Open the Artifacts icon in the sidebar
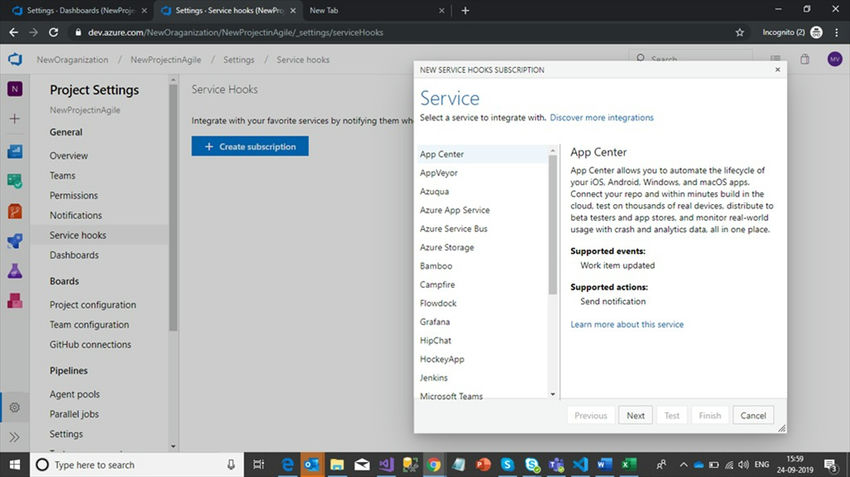Viewport: 850px width, 477px height. (x=15, y=300)
